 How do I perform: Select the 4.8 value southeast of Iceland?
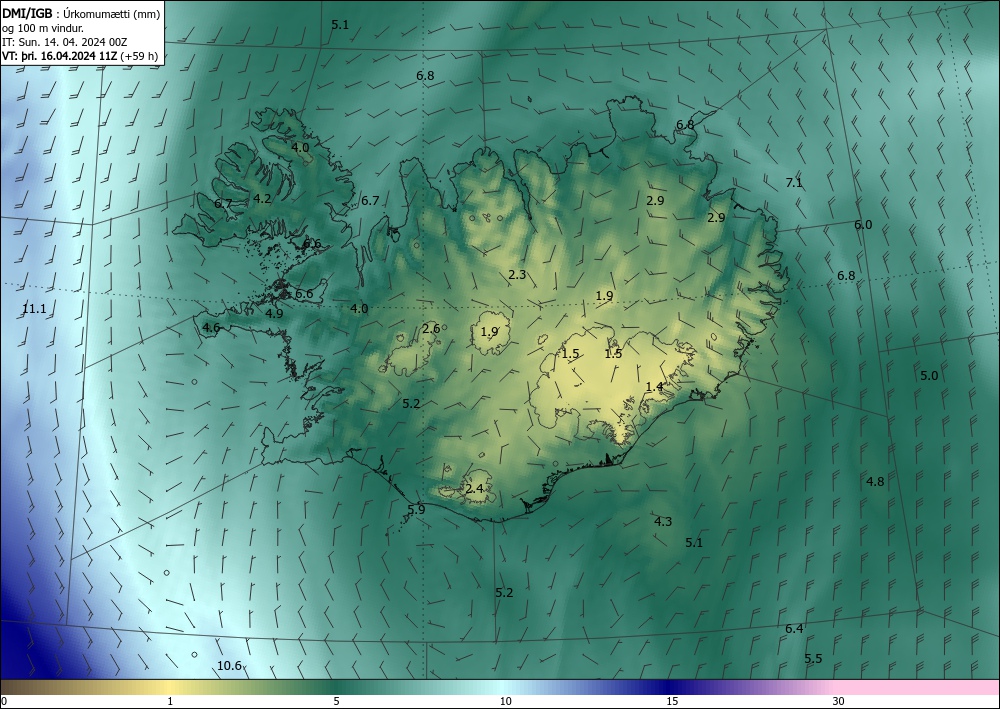(875, 482)
